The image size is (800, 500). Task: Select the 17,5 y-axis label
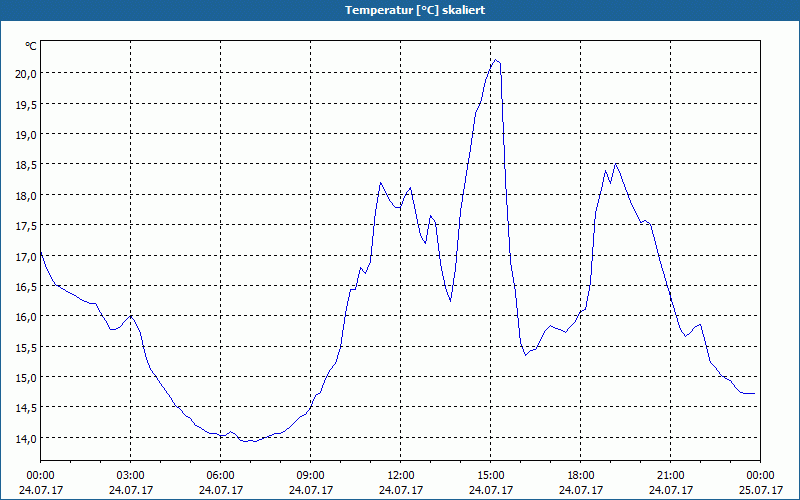[26, 226]
